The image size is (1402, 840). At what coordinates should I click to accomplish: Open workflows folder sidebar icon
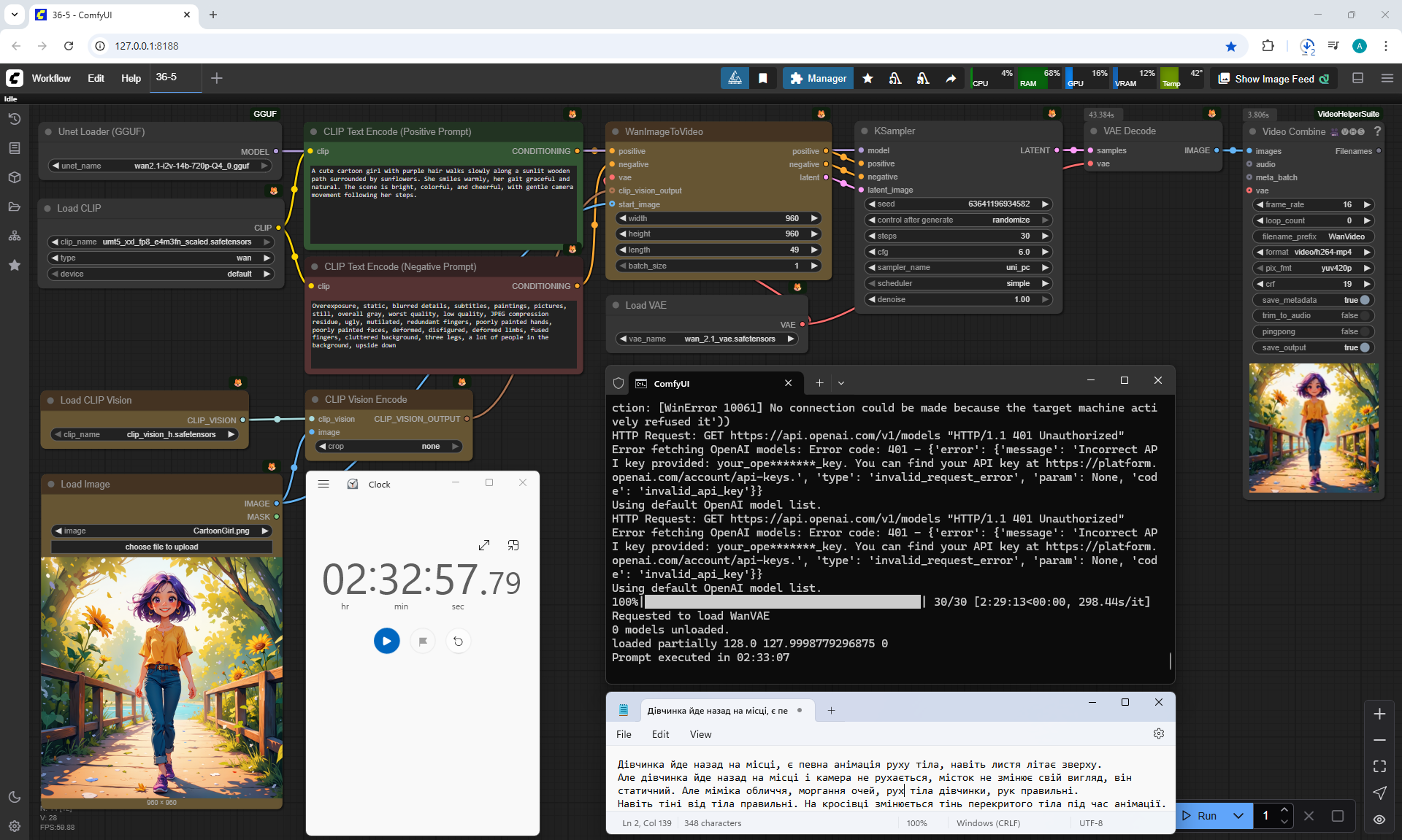tap(15, 207)
